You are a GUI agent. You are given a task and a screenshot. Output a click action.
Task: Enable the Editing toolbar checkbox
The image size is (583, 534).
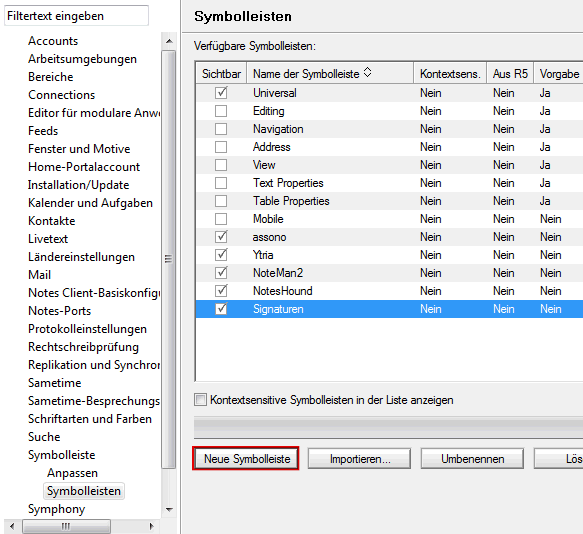coord(221,111)
